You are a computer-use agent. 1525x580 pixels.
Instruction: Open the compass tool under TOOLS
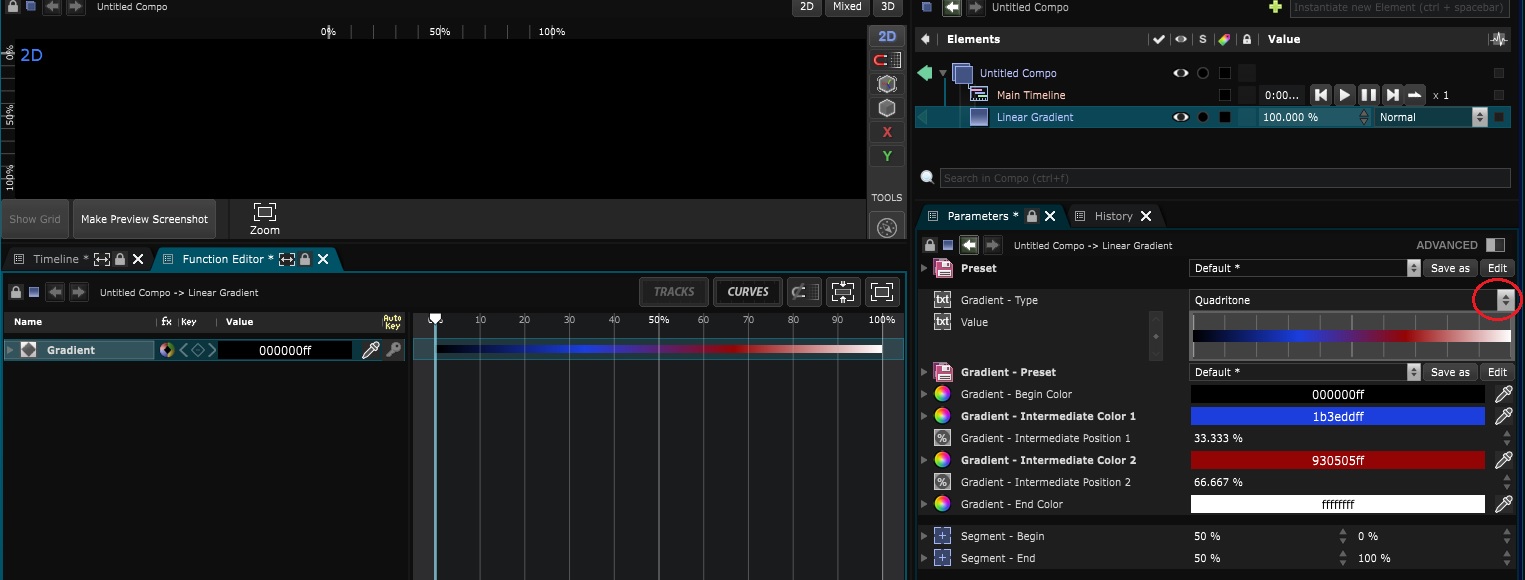point(887,228)
